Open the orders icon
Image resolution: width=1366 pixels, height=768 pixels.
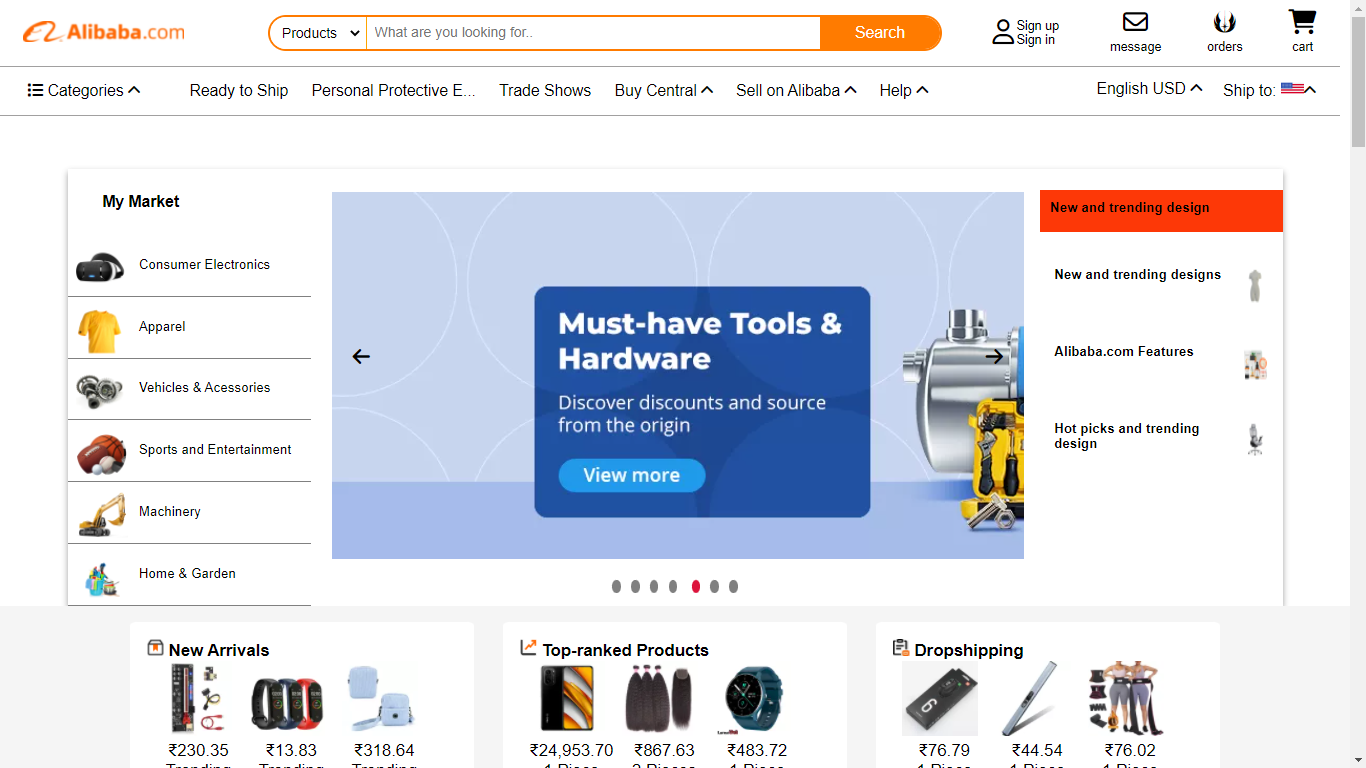(1224, 22)
